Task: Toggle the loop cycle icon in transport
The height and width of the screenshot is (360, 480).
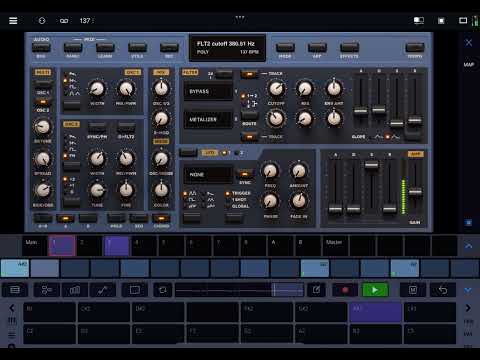Action: [163, 290]
